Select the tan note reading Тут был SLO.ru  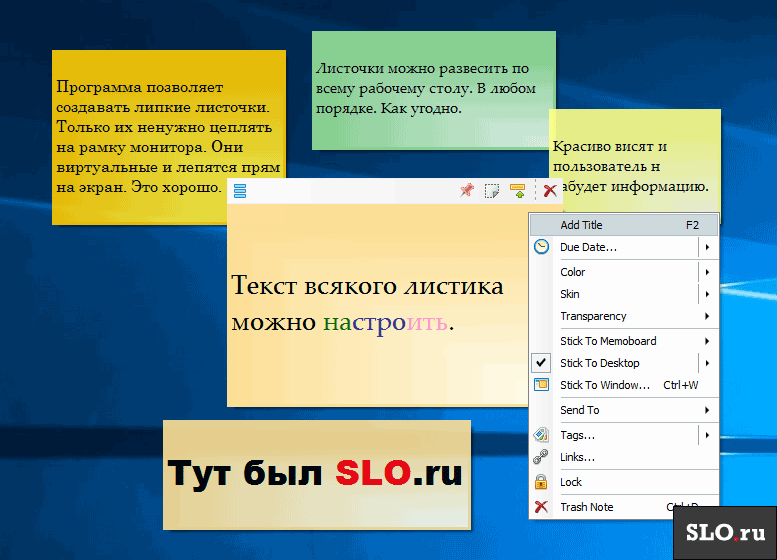pyautogui.click(x=317, y=474)
